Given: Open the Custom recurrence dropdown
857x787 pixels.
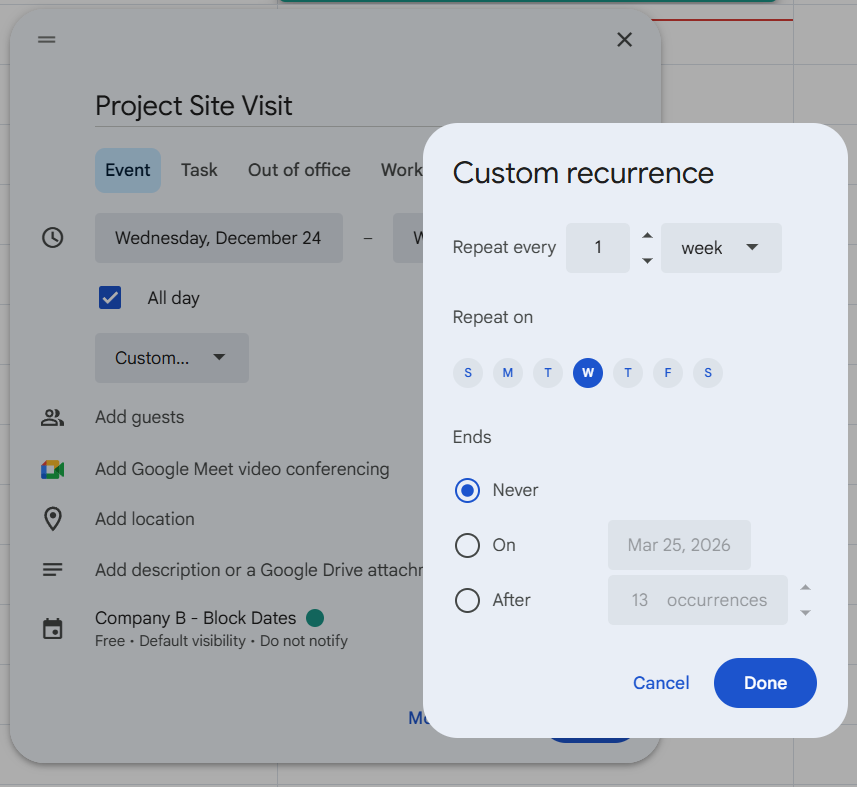Looking at the screenshot, I should pos(171,357).
